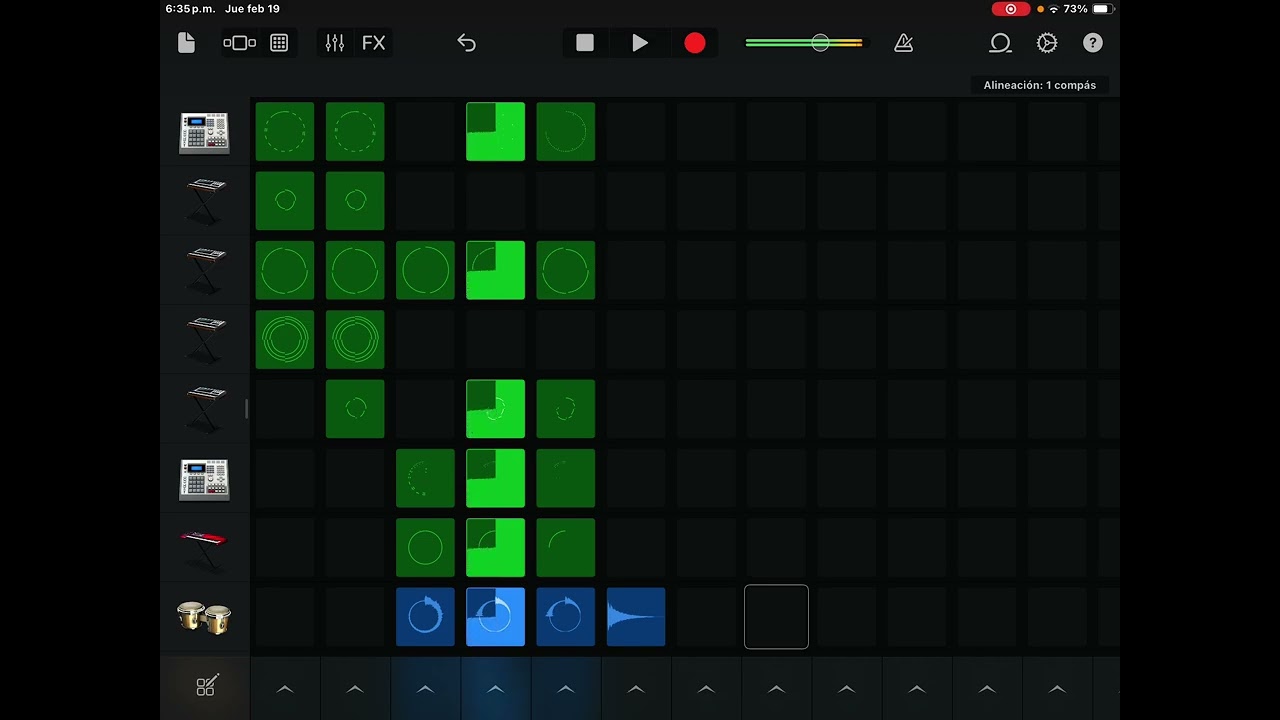Start recording with red Record button
Screen dimensions: 1280x720
(695, 43)
